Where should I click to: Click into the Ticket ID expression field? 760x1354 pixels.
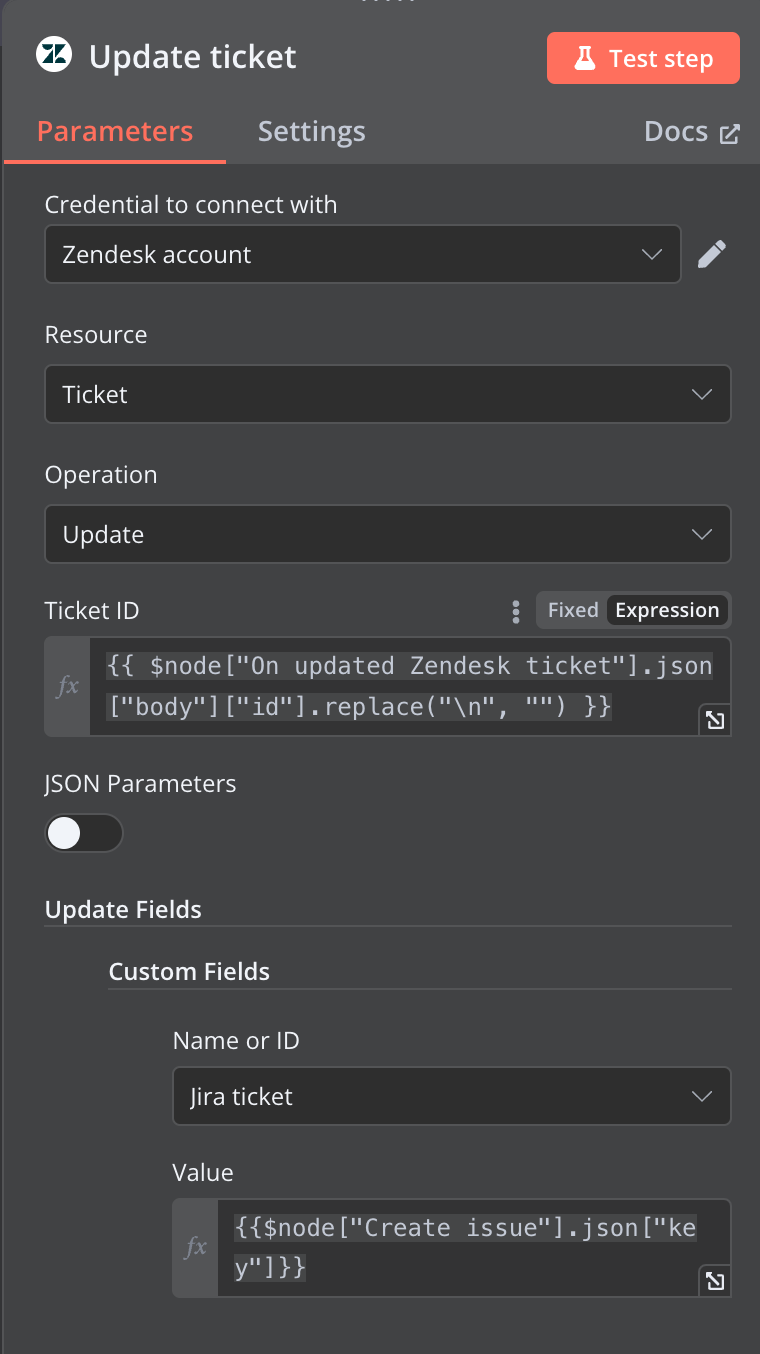[410, 687]
